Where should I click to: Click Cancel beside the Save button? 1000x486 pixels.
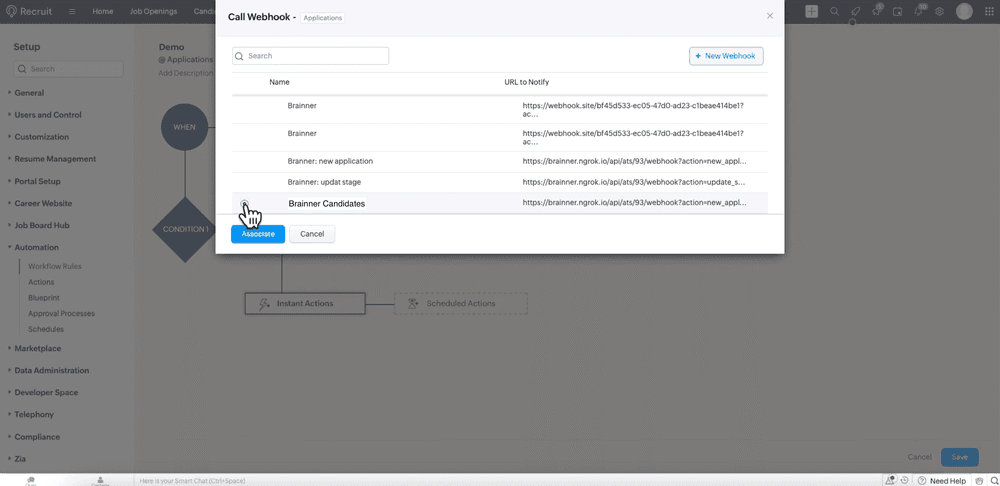[x=919, y=457]
